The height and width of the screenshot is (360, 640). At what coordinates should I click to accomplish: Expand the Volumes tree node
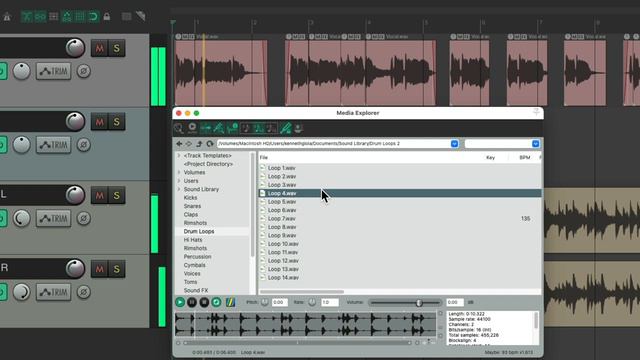(179, 172)
